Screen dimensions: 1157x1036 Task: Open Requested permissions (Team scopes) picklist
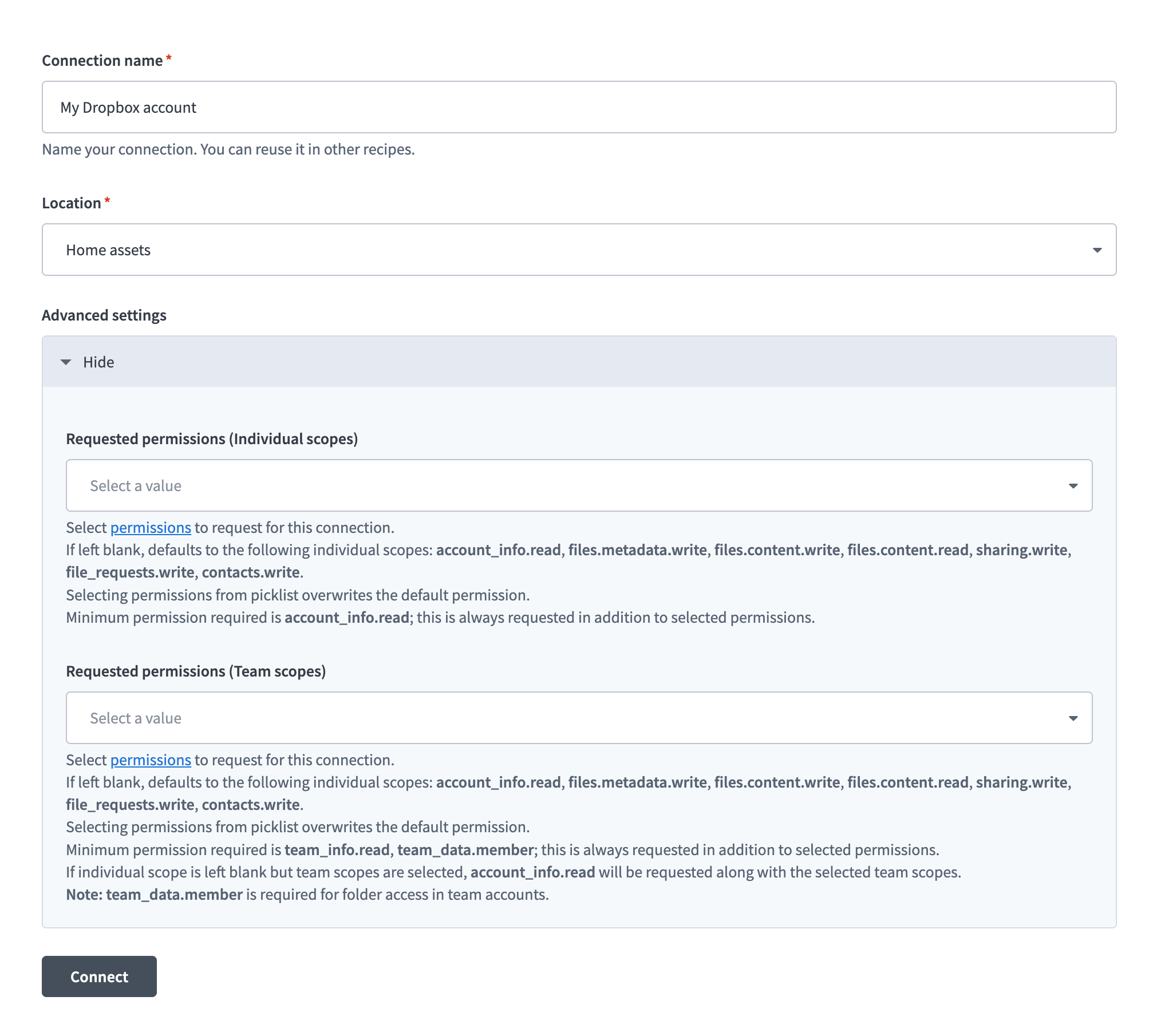(x=579, y=718)
